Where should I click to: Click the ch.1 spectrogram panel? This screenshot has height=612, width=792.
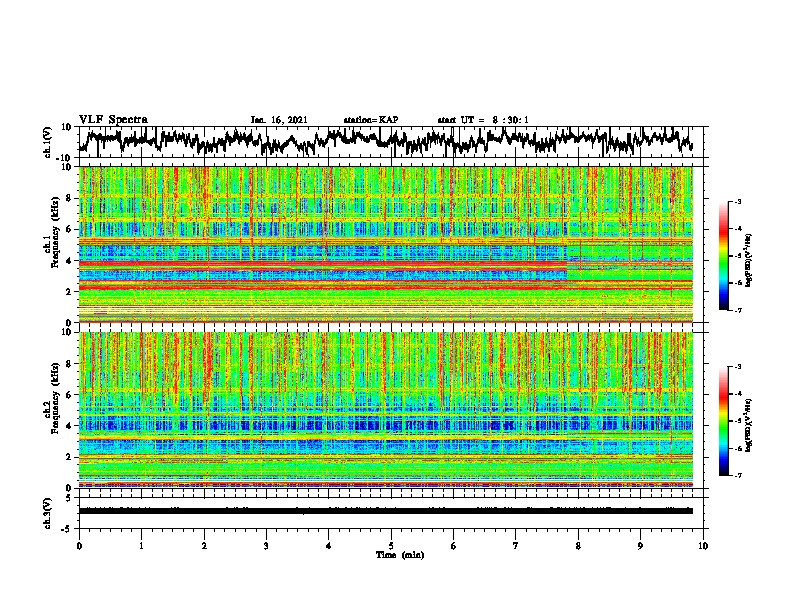[x=385, y=244]
